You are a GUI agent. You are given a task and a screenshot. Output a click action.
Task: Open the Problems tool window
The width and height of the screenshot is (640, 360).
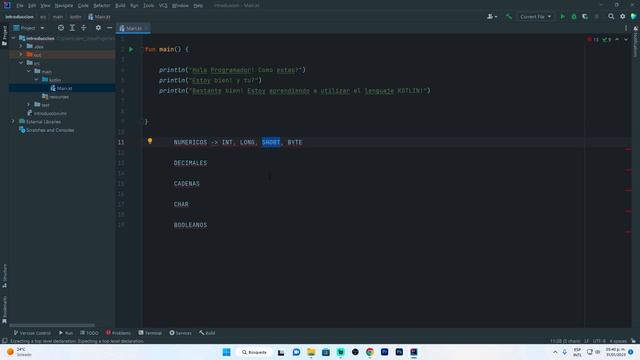pos(118,333)
